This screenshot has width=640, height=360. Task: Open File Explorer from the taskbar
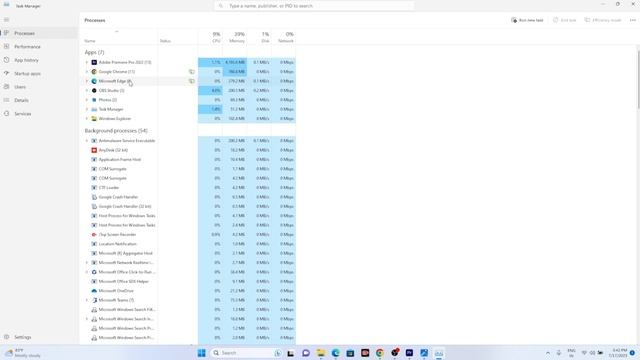321,353
